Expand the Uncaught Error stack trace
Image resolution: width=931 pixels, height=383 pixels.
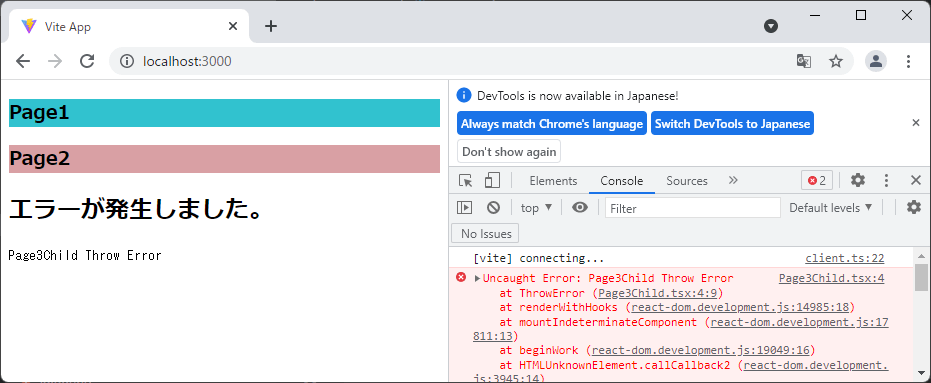[x=477, y=278]
